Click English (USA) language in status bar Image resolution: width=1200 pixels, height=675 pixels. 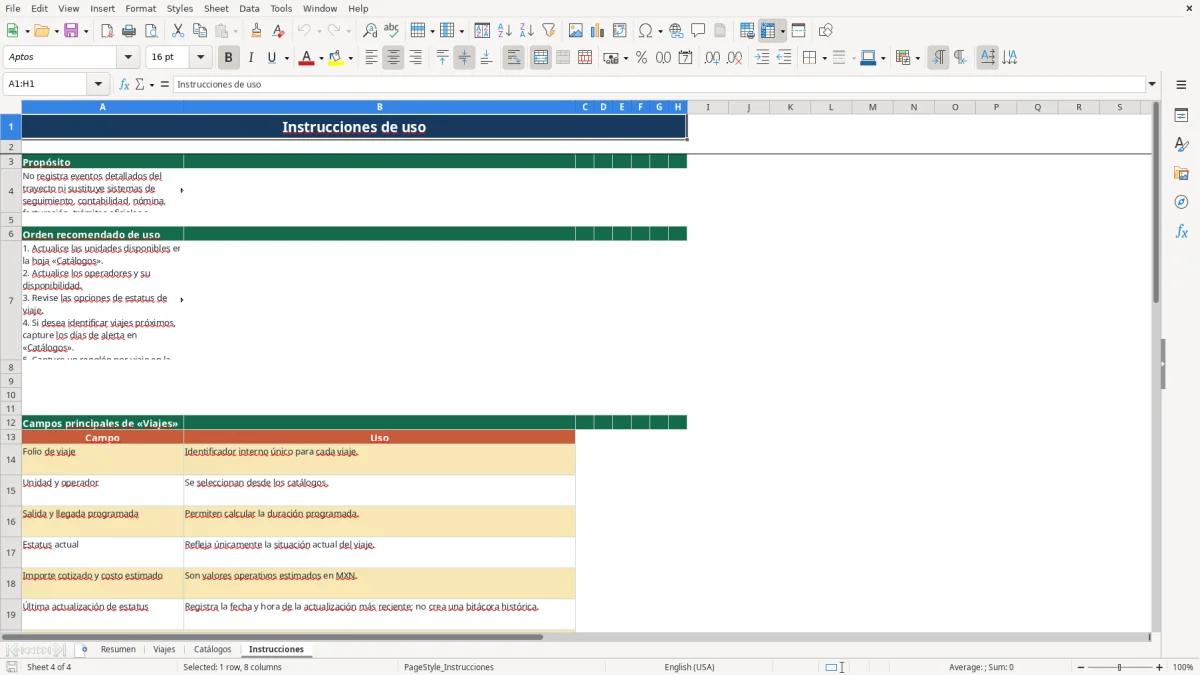click(x=689, y=667)
